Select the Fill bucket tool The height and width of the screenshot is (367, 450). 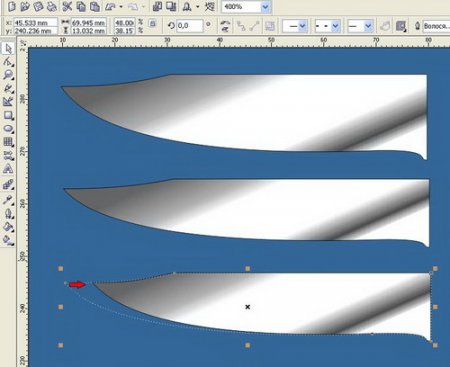[x=8, y=227]
